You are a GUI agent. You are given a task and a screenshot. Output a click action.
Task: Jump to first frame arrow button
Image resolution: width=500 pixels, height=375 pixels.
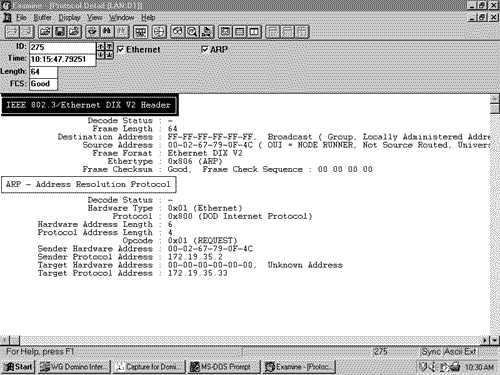click(109, 47)
